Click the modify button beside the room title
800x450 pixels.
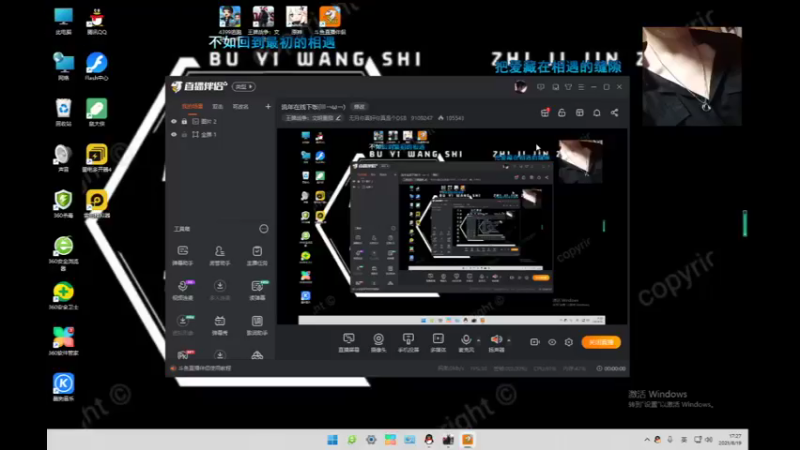tap(360, 107)
